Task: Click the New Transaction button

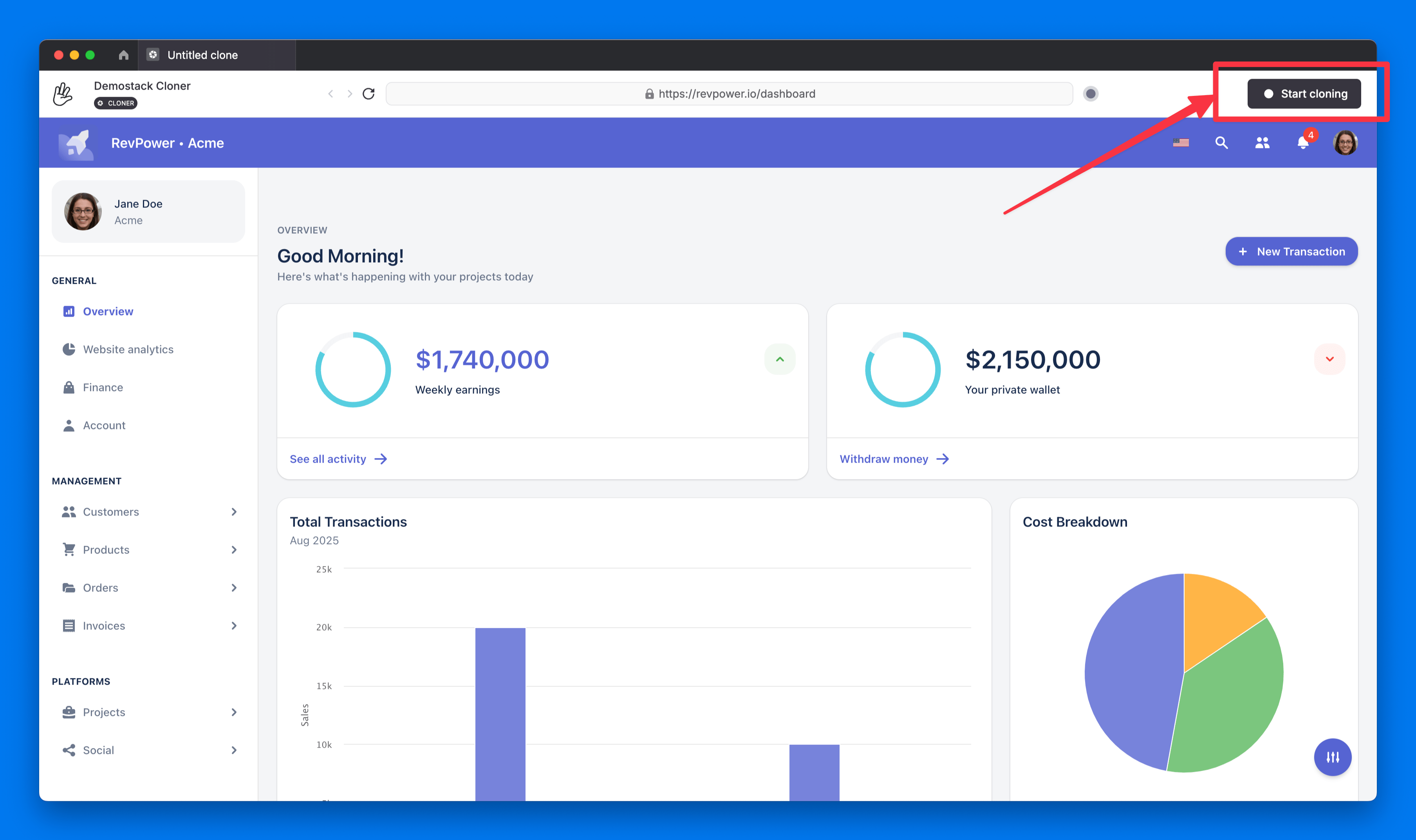Action: coord(1291,251)
